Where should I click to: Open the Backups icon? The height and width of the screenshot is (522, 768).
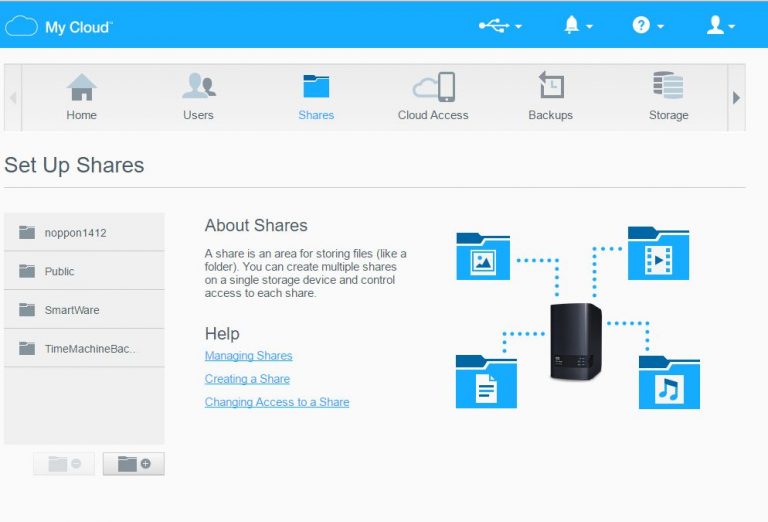point(551,85)
